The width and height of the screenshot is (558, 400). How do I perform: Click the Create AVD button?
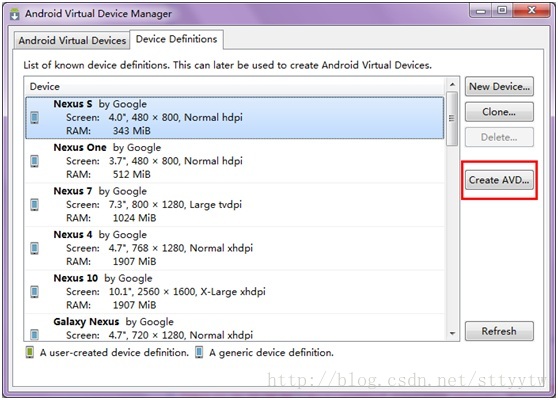[499, 180]
